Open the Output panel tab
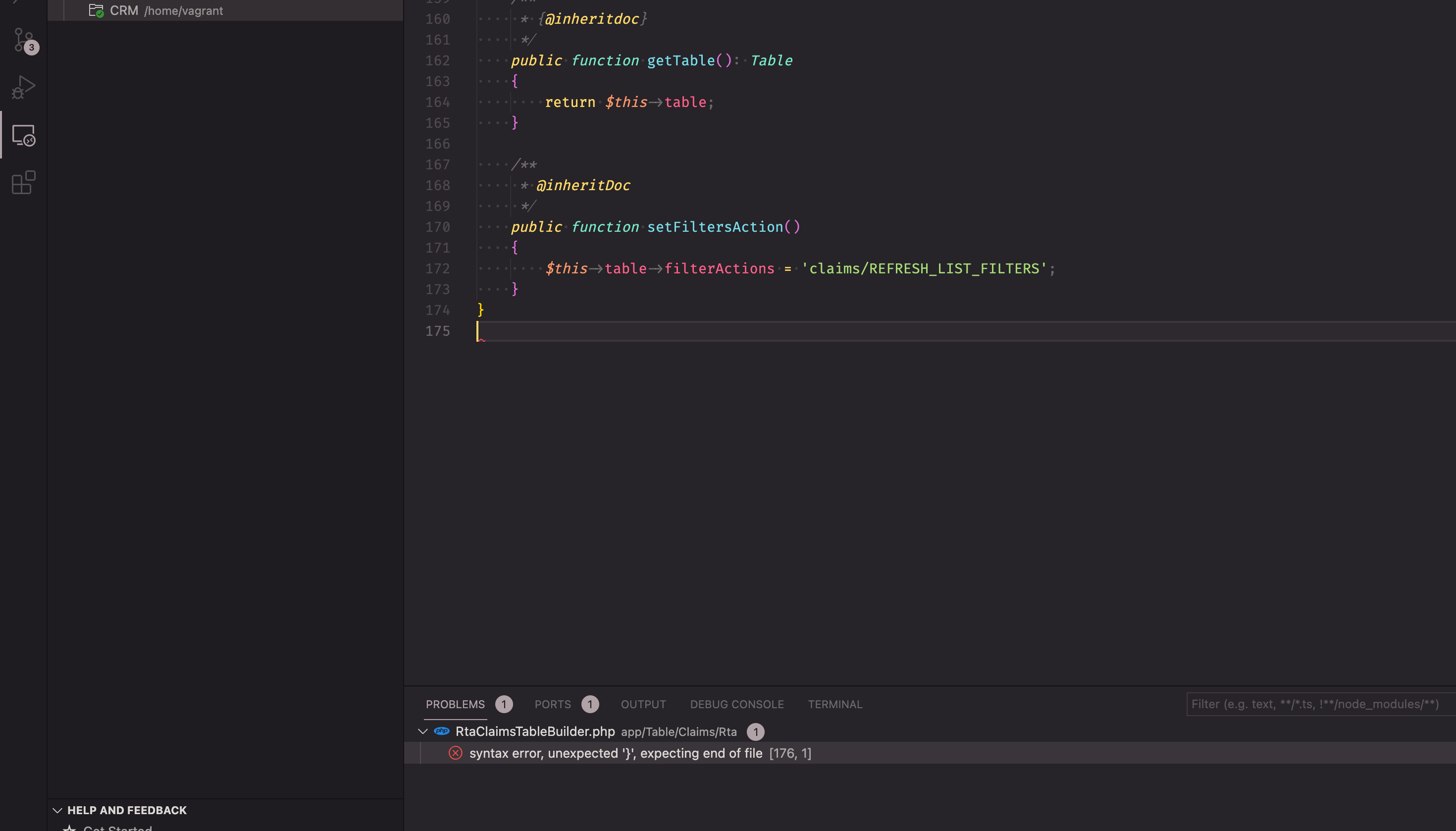1456x831 pixels. point(643,704)
